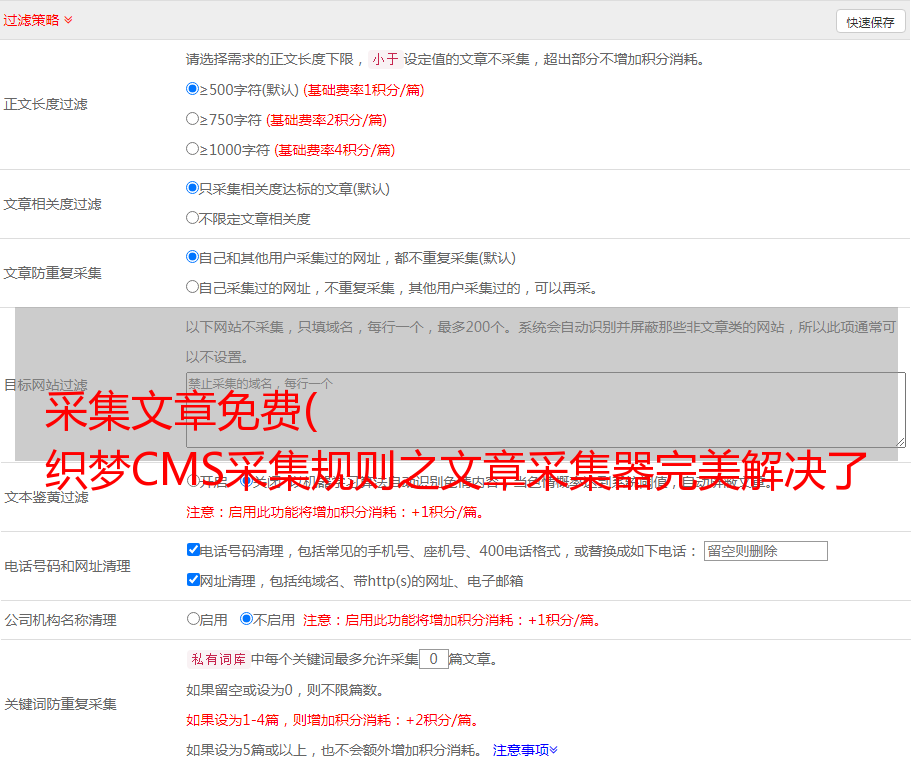Viewport: 912px width, 768px height.
Task: Click the 基础费率1积分/篇 red note
Action: (x=364, y=90)
